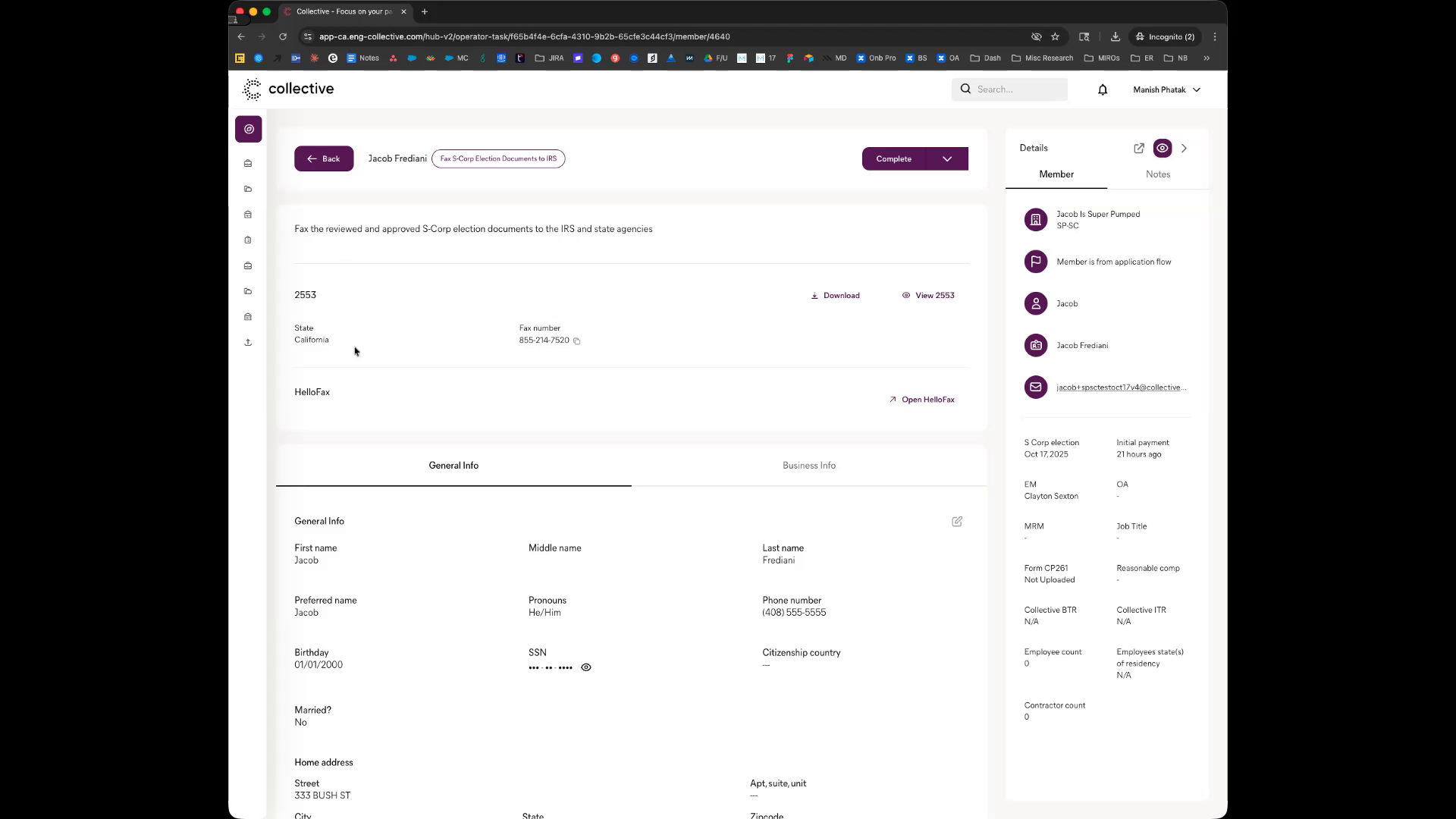Open the notifications bell
This screenshot has height=819, width=1456.
point(1103,89)
